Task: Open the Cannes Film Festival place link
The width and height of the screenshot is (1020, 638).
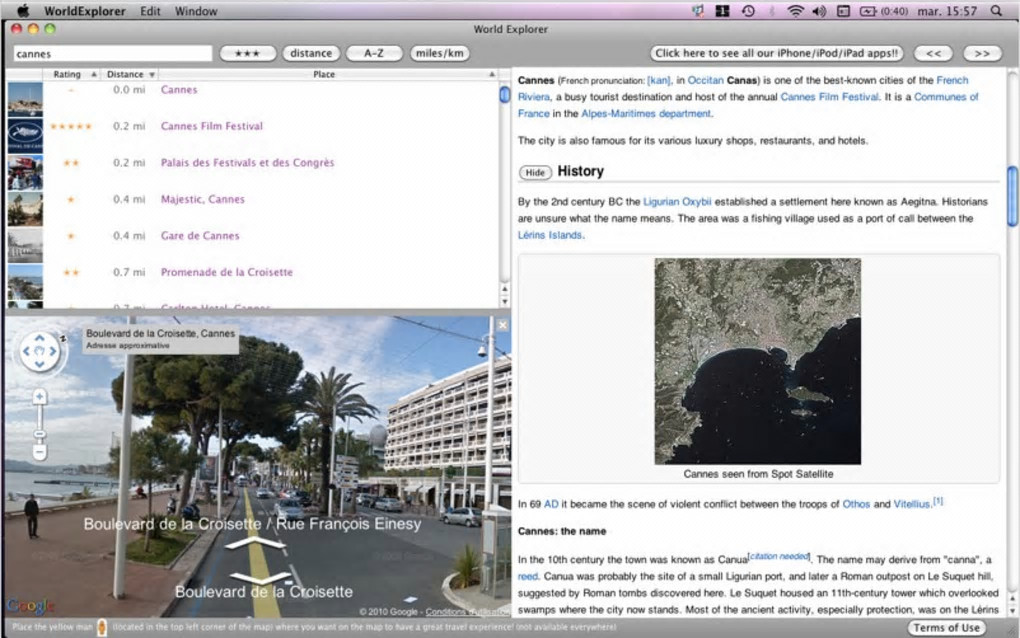Action: coord(212,126)
